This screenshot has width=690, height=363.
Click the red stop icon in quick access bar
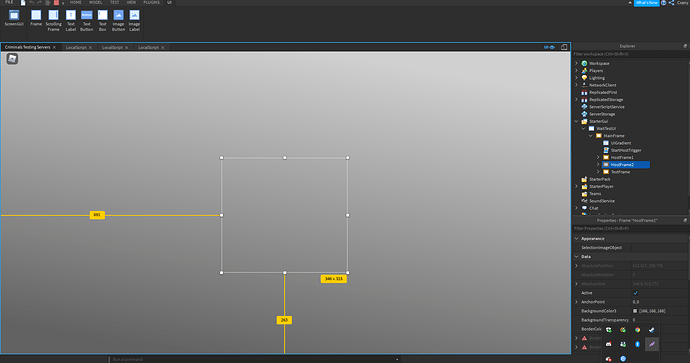click(56, 3)
